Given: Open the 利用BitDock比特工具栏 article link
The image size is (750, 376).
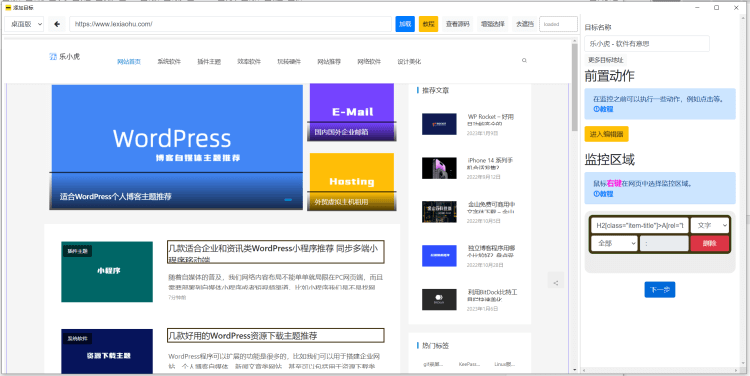Looking at the screenshot, I should coord(493,295).
